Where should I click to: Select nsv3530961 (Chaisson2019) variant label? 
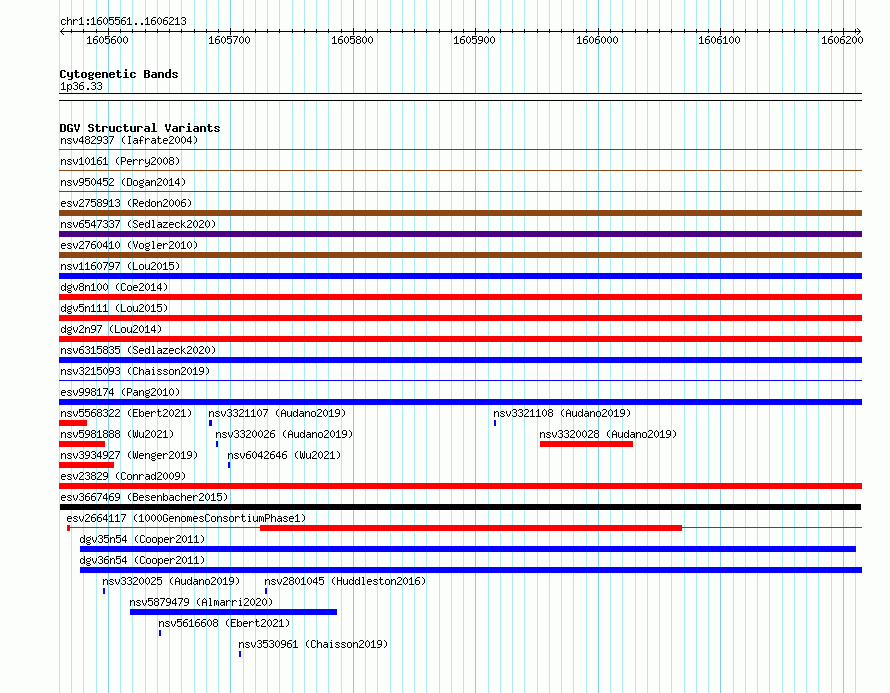click(x=313, y=644)
